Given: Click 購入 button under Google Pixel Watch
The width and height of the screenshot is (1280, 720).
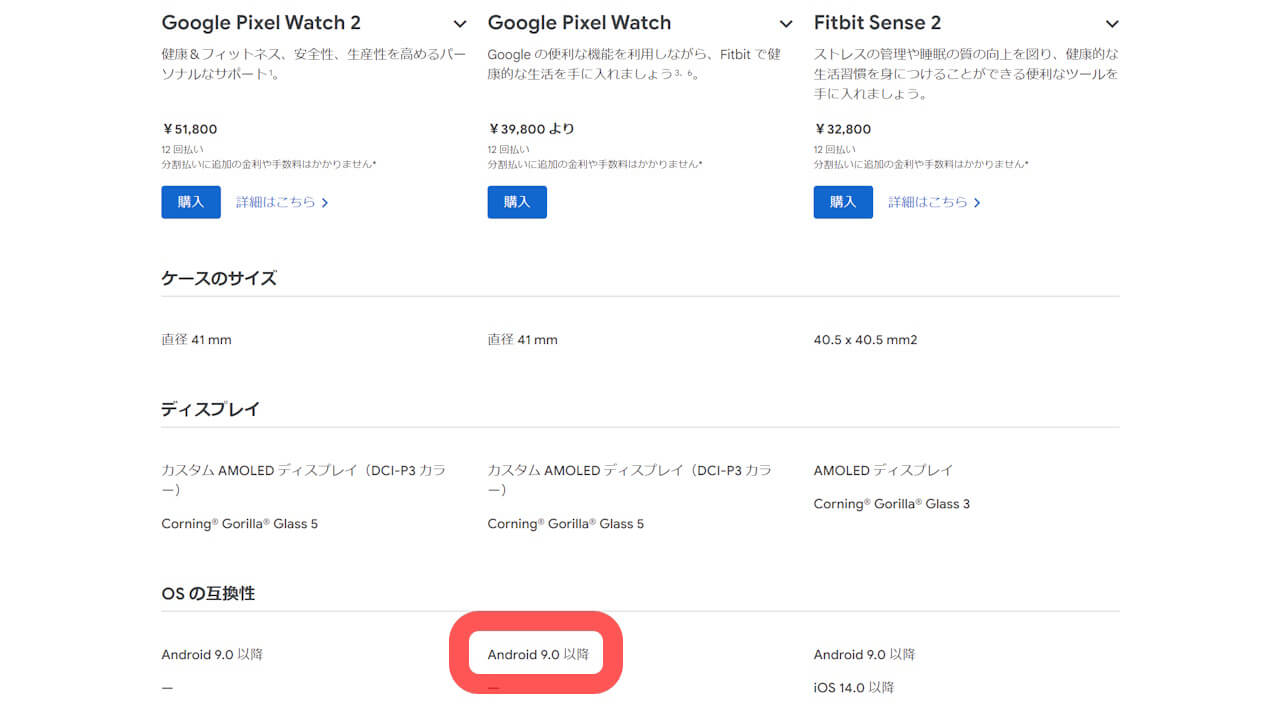Looking at the screenshot, I should click(516, 201).
